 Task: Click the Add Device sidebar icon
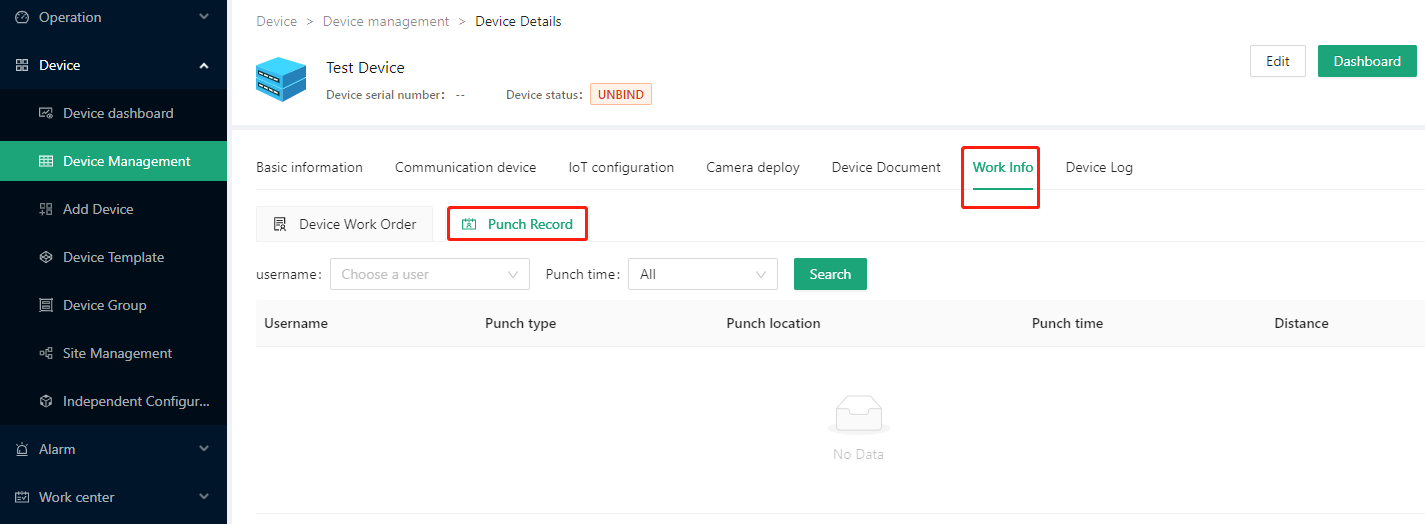(x=46, y=209)
